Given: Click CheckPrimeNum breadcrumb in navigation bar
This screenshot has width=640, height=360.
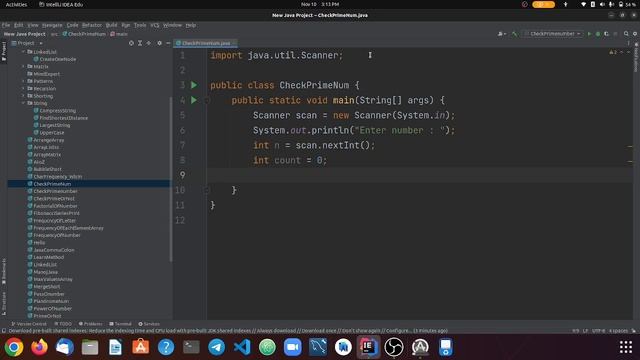Looking at the screenshot, I should click(x=84, y=34).
